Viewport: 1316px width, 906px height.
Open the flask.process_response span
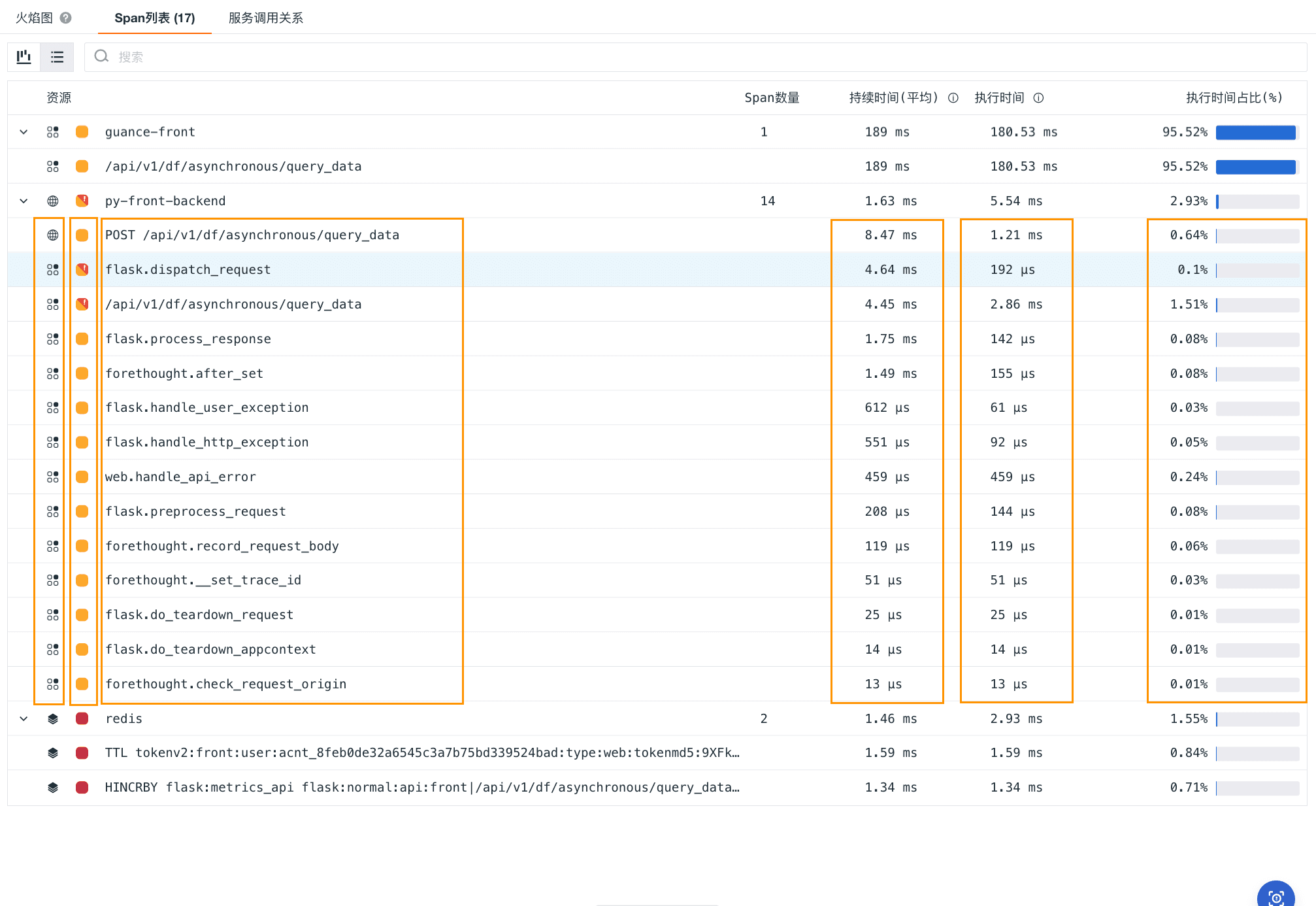click(188, 339)
